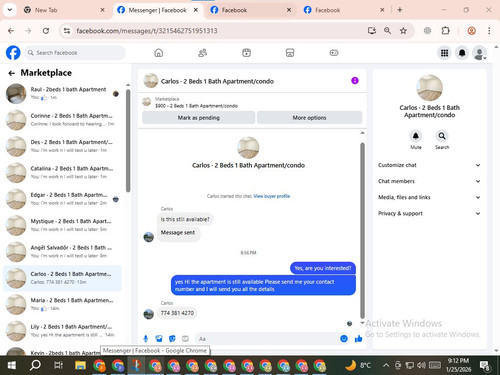500x375 pixels.
Task: Open the Corinne conversation
Action: pos(63,120)
